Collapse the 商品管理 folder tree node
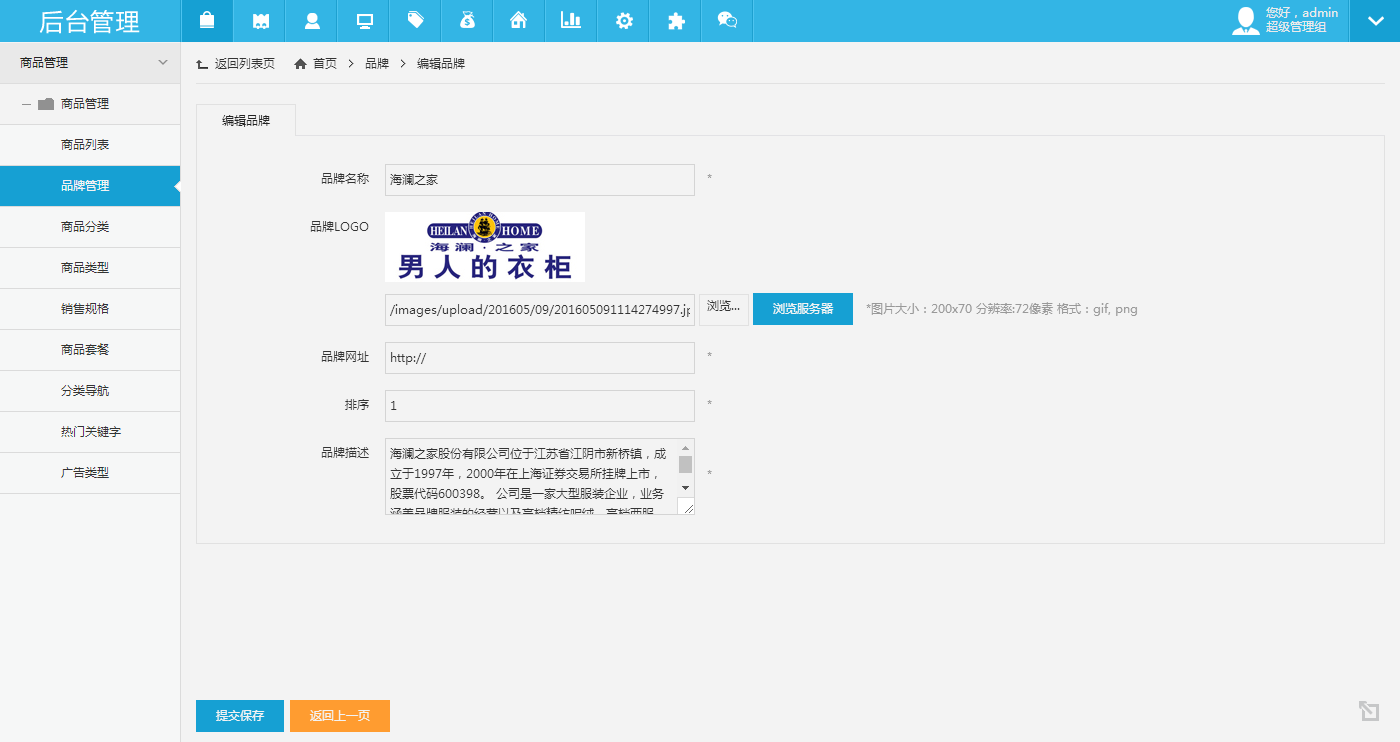1400x742 pixels. click(x=27, y=104)
